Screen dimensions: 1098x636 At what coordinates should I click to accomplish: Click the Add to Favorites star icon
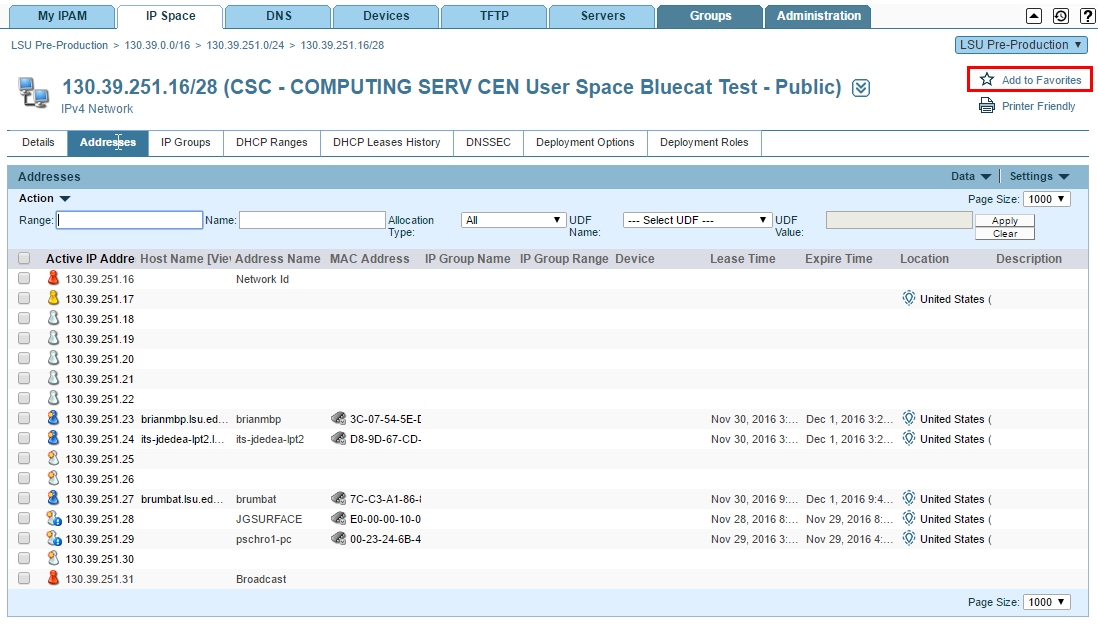(987, 79)
